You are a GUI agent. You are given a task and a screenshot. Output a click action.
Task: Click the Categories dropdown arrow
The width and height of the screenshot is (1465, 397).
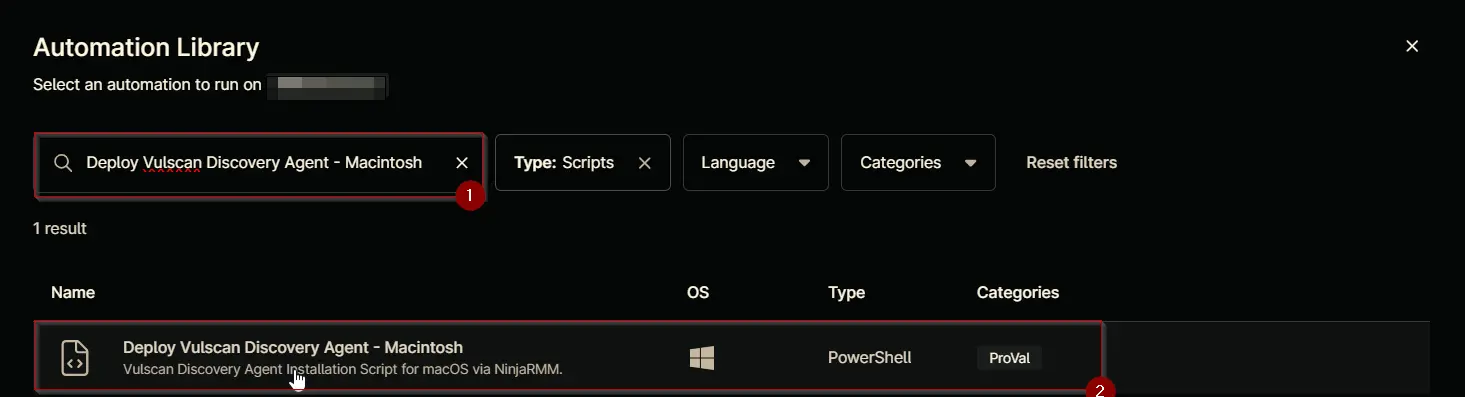tap(970, 163)
